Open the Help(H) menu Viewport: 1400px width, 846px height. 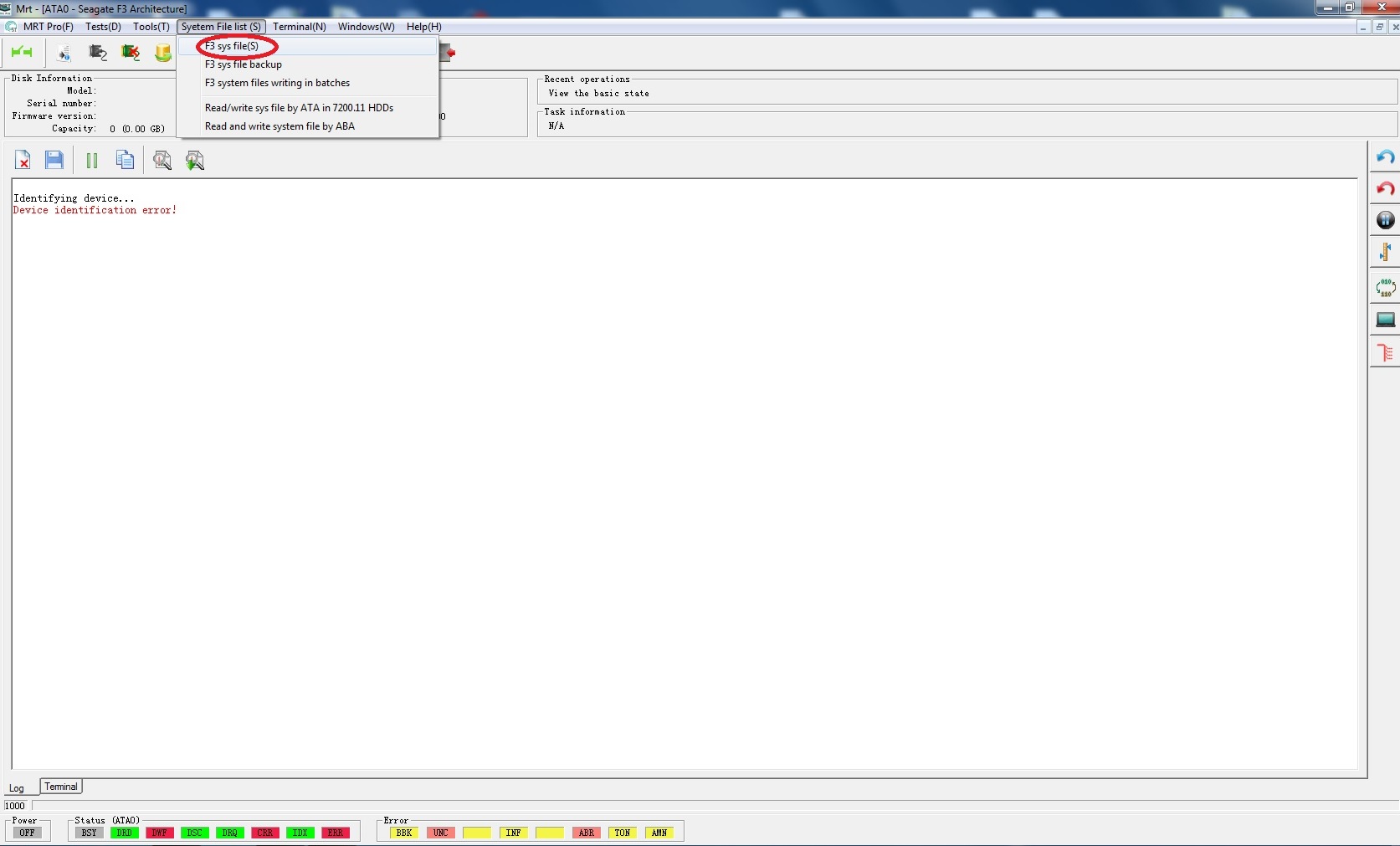[424, 27]
